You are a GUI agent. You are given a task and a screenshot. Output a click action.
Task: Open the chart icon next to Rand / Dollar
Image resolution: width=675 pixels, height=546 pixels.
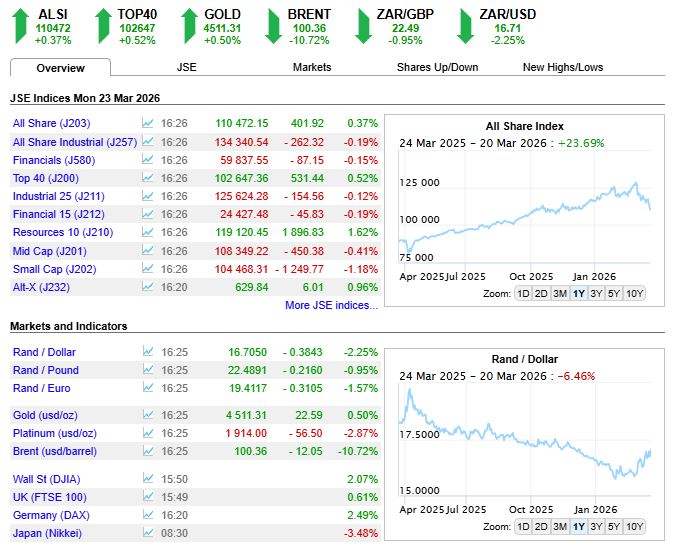[x=148, y=352]
